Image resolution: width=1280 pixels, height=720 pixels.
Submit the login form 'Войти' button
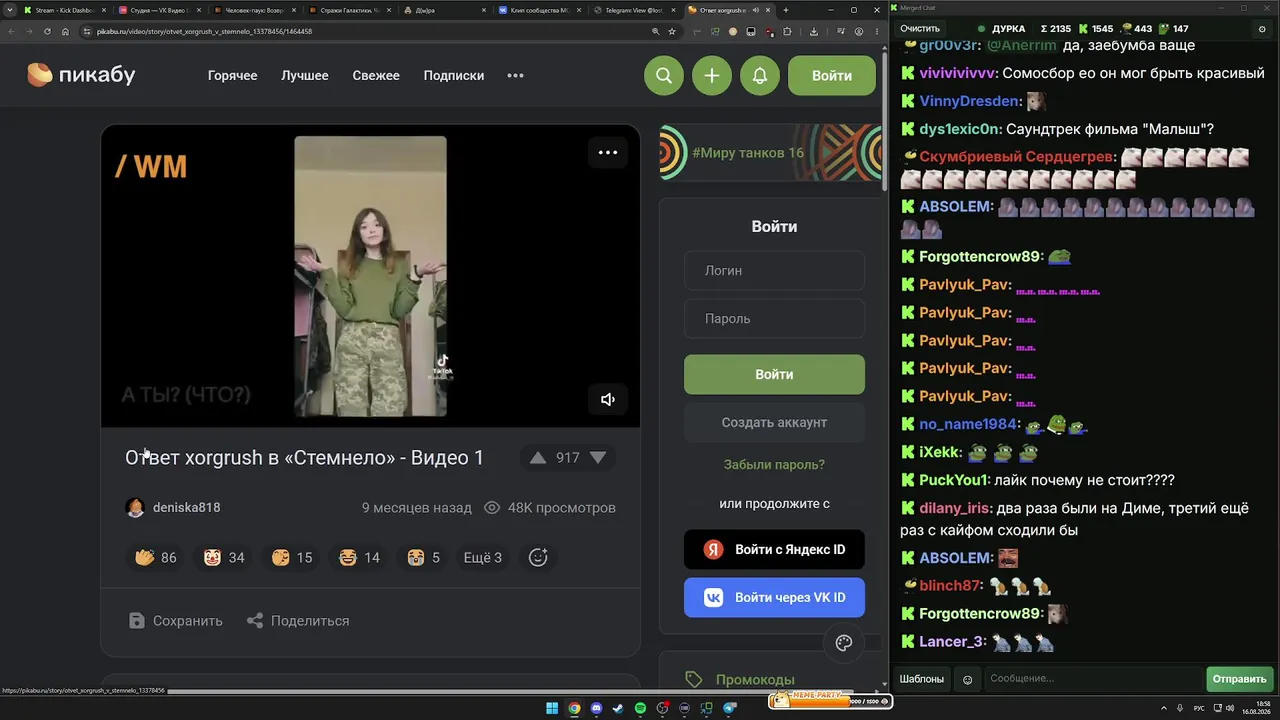point(774,375)
